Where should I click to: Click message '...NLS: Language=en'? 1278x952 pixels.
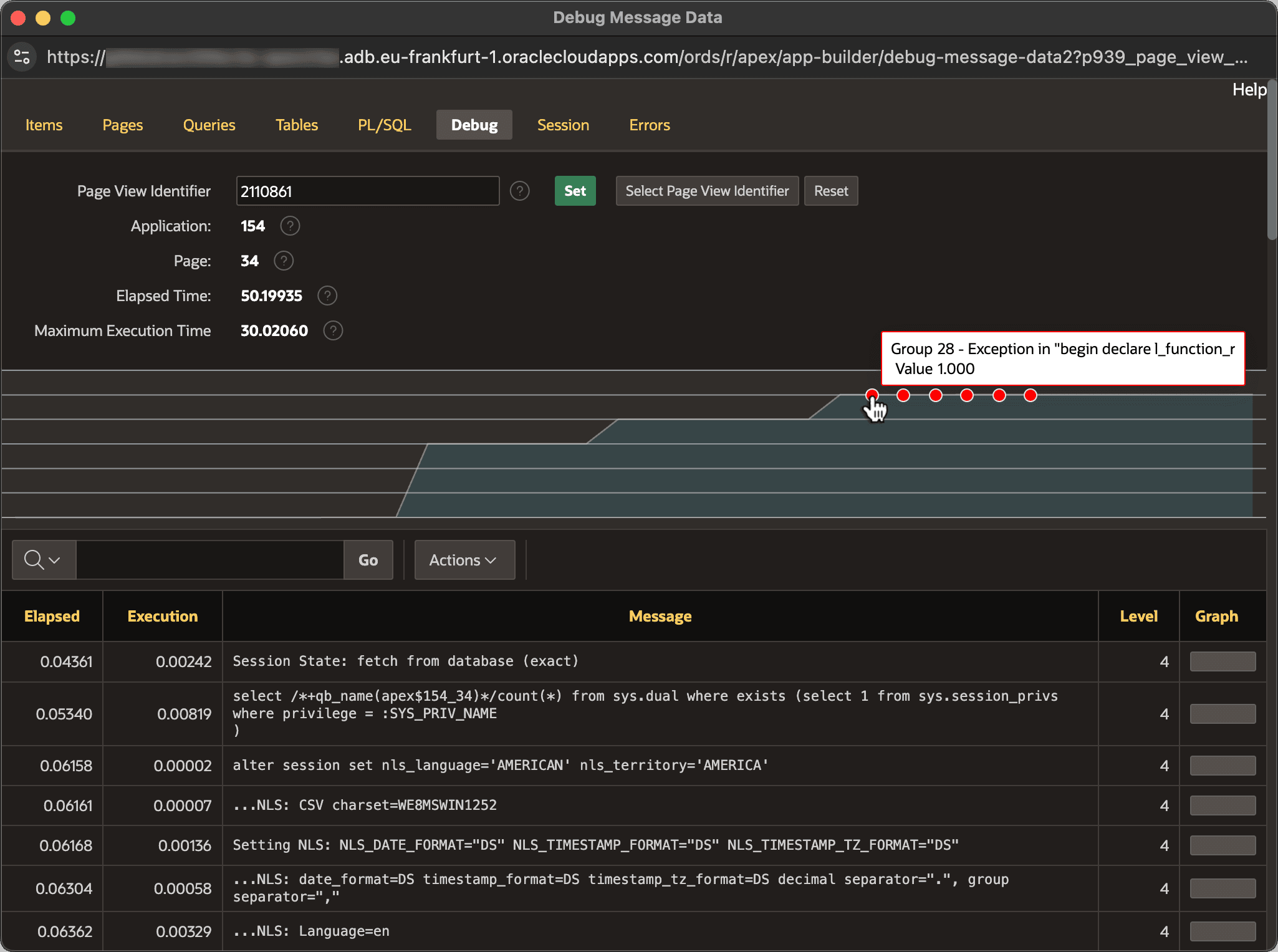click(x=311, y=931)
